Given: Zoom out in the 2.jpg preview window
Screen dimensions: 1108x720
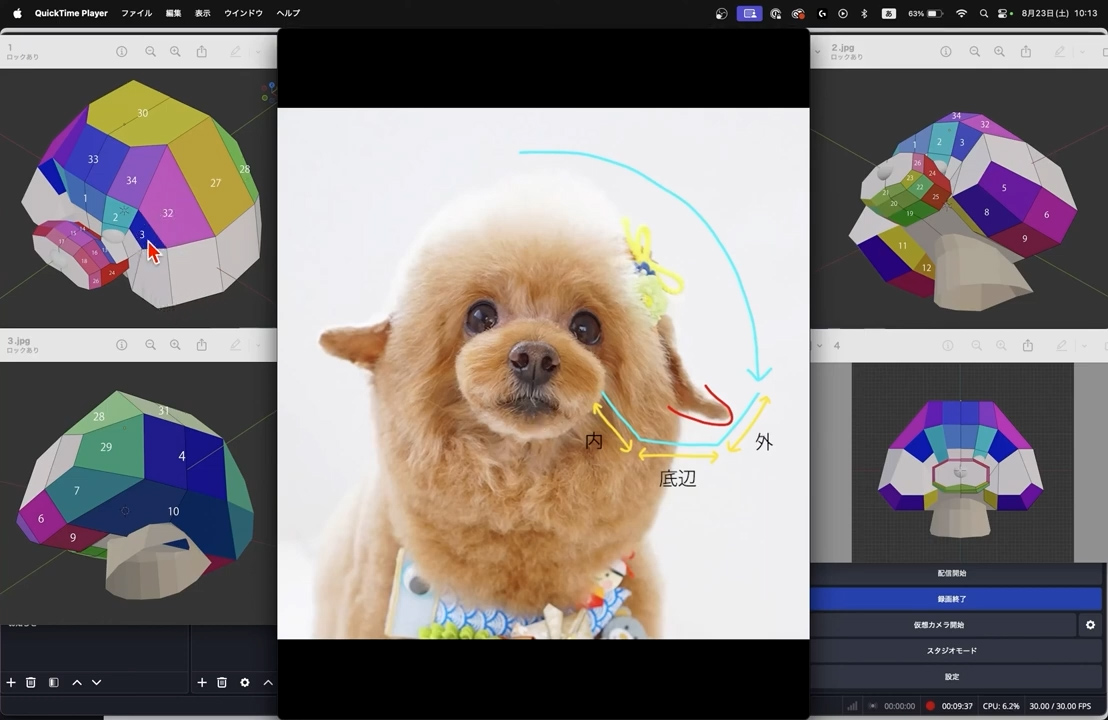Looking at the screenshot, I should pos(974,52).
